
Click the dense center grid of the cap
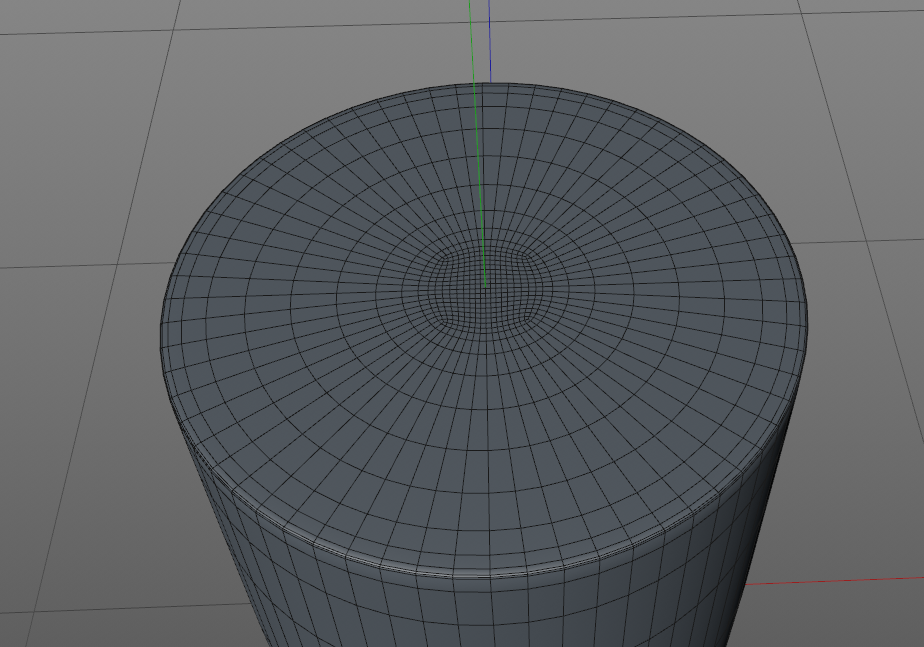coord(485,288)
